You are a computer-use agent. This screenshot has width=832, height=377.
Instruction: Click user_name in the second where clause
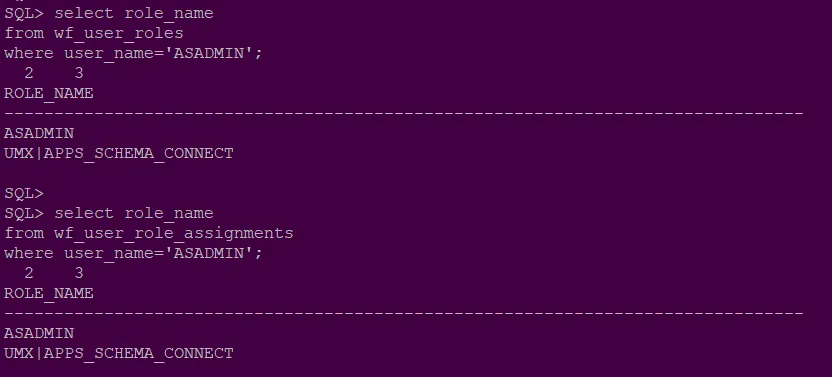(109, 253)
